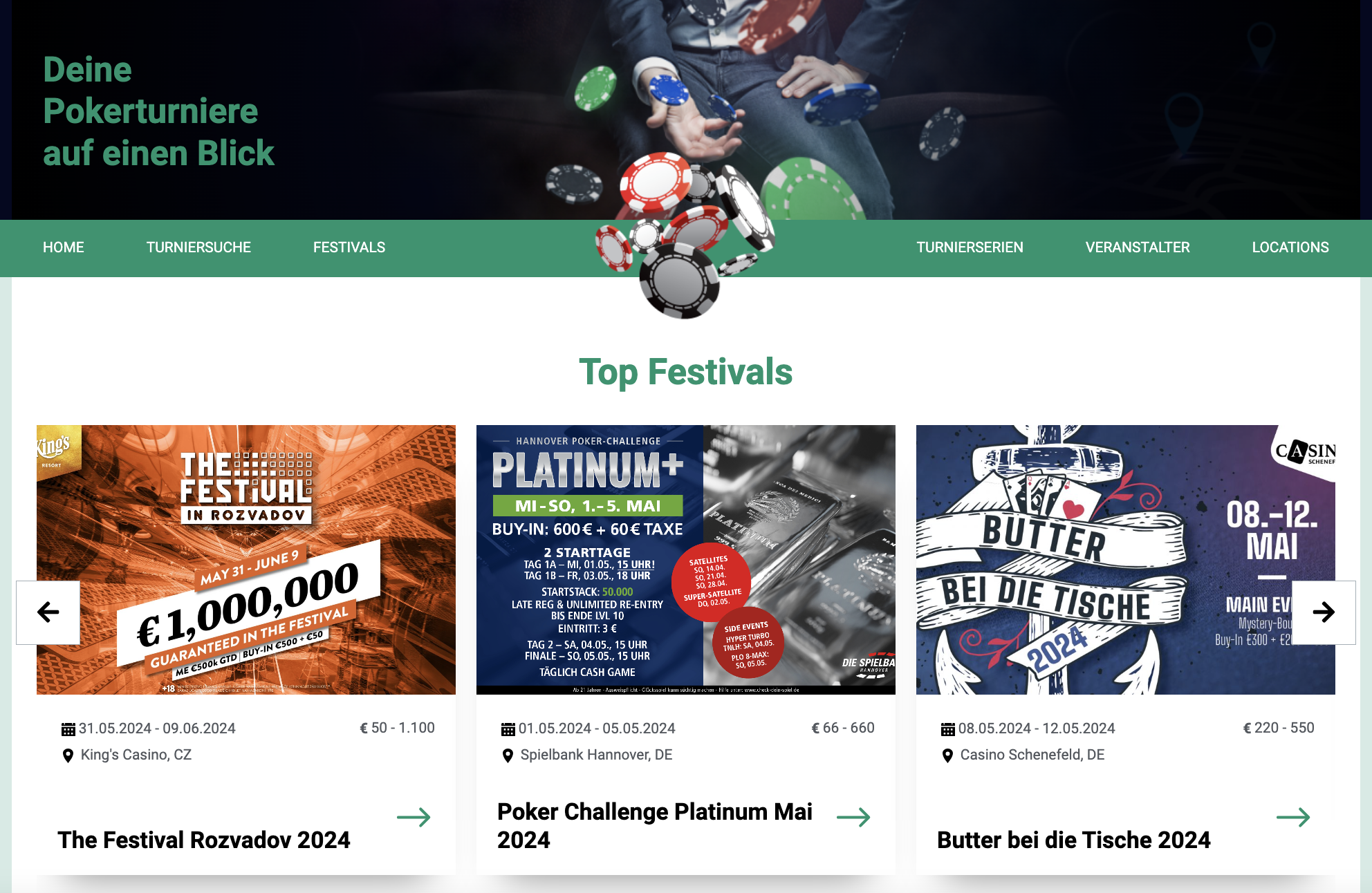The width and height of the screenshot is (1372, 893).
Task: Open Butter bei die Tische green arrow
Action: click(1293, 818)
